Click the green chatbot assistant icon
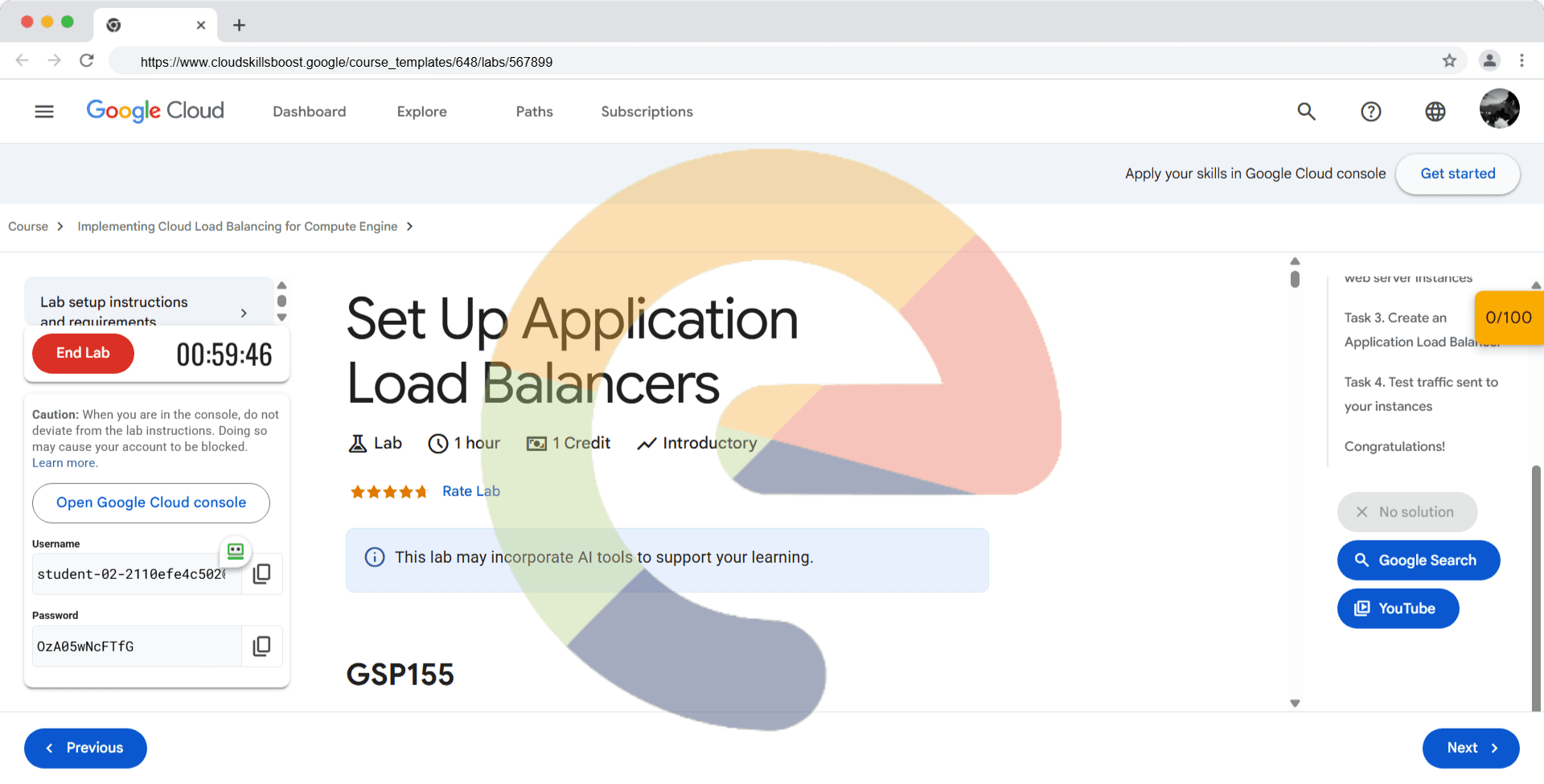This screenshot has width=1544, height=784. point(236,551)
